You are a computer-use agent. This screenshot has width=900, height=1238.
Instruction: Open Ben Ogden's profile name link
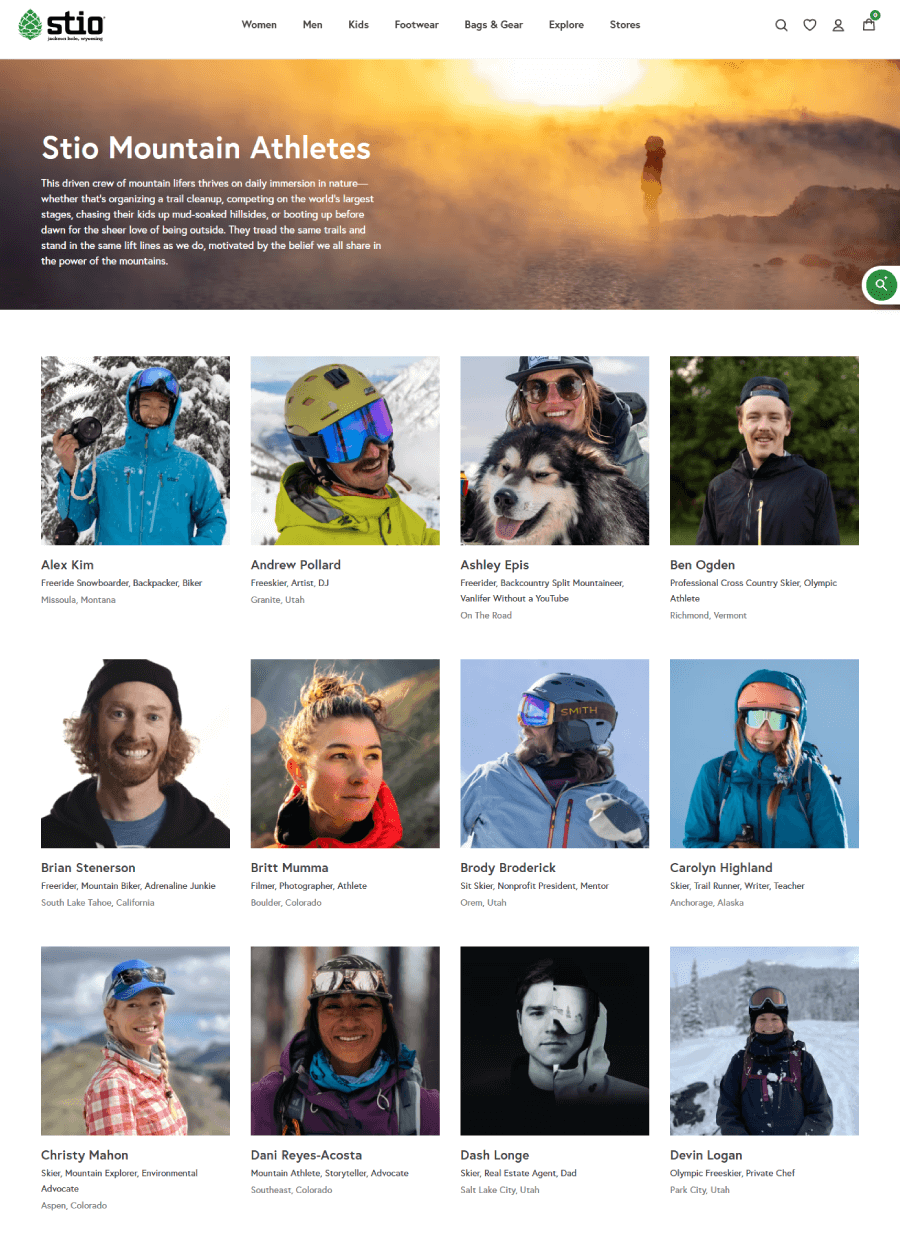point(703,565)
